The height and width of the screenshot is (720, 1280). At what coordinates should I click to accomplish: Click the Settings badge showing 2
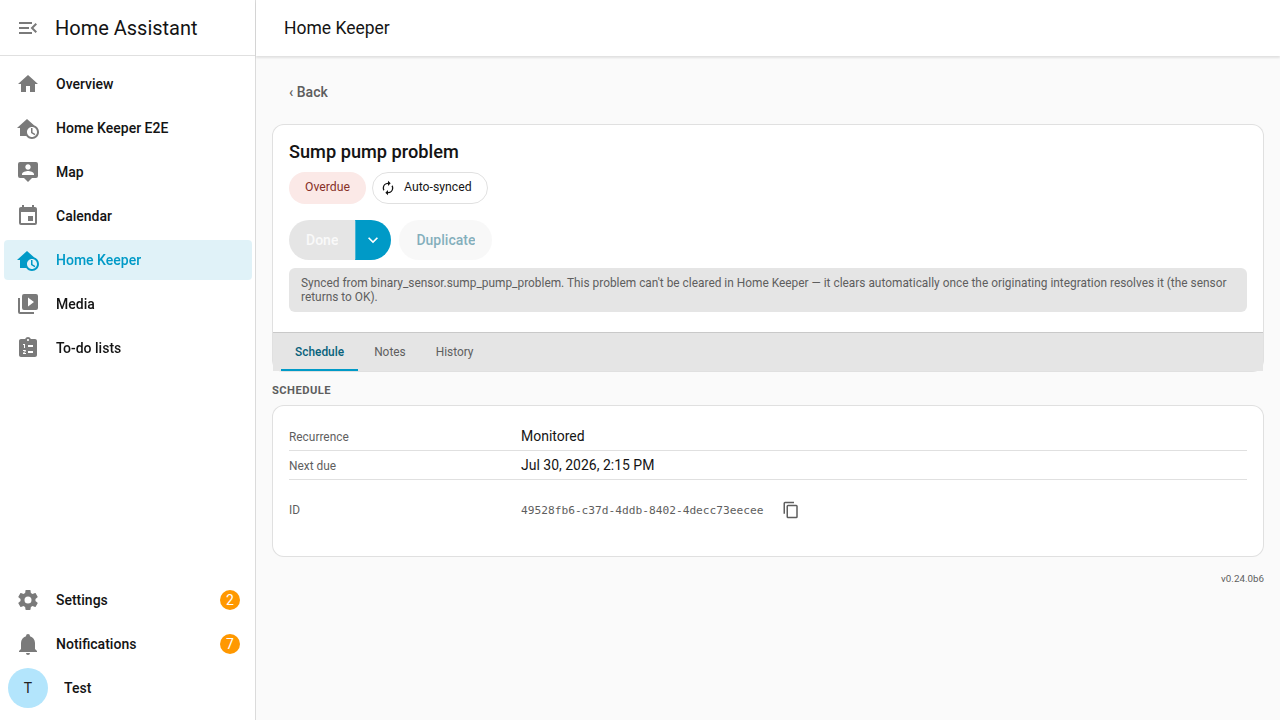(x=230, y=600)
